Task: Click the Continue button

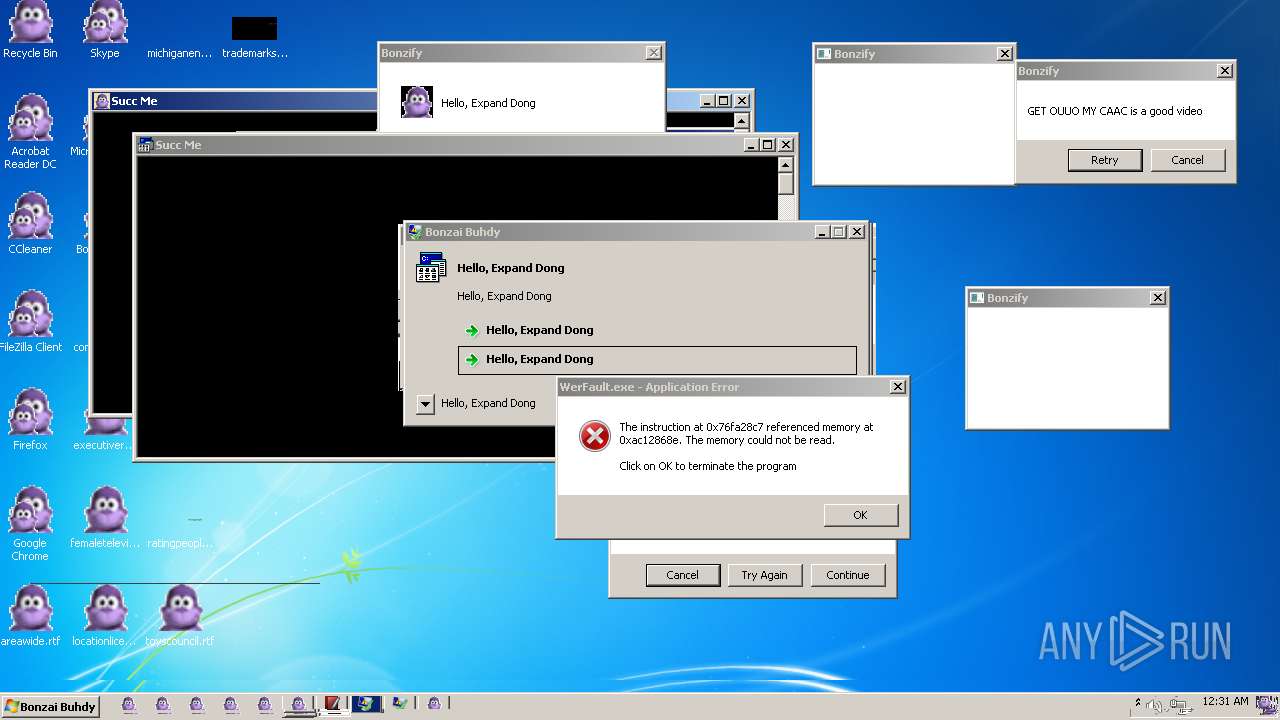Action: (848, 575)
